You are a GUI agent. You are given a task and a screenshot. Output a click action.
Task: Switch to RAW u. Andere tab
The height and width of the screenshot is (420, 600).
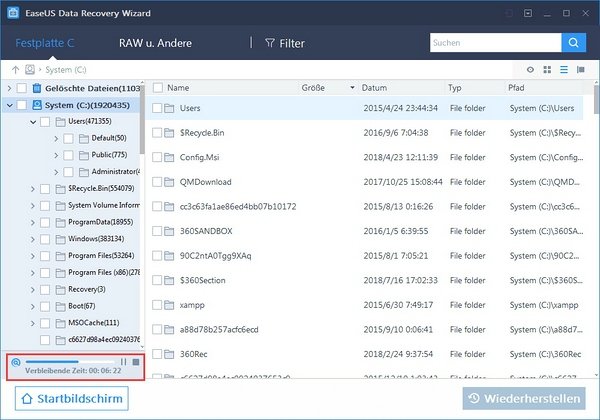tap(155, 43)
